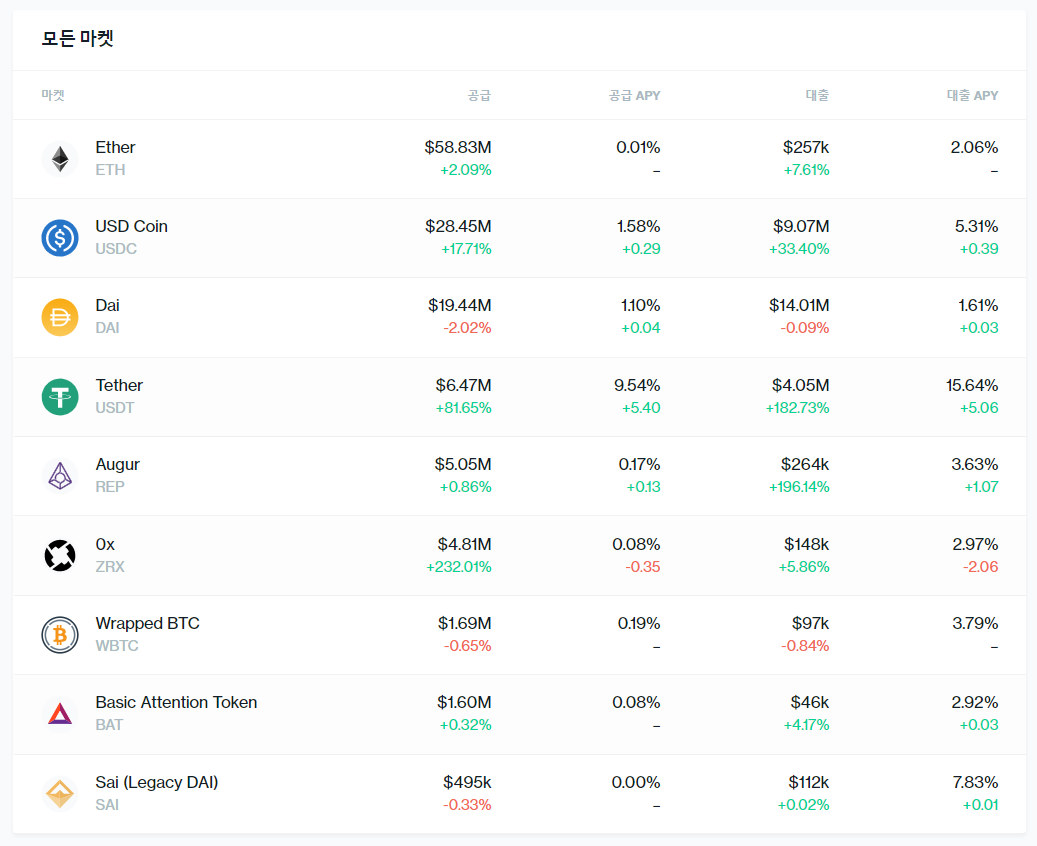The height and width of the screenshot is (846, 1037).
Task: Click 0x borrow value $148k
Action: (x=806, y=544)
